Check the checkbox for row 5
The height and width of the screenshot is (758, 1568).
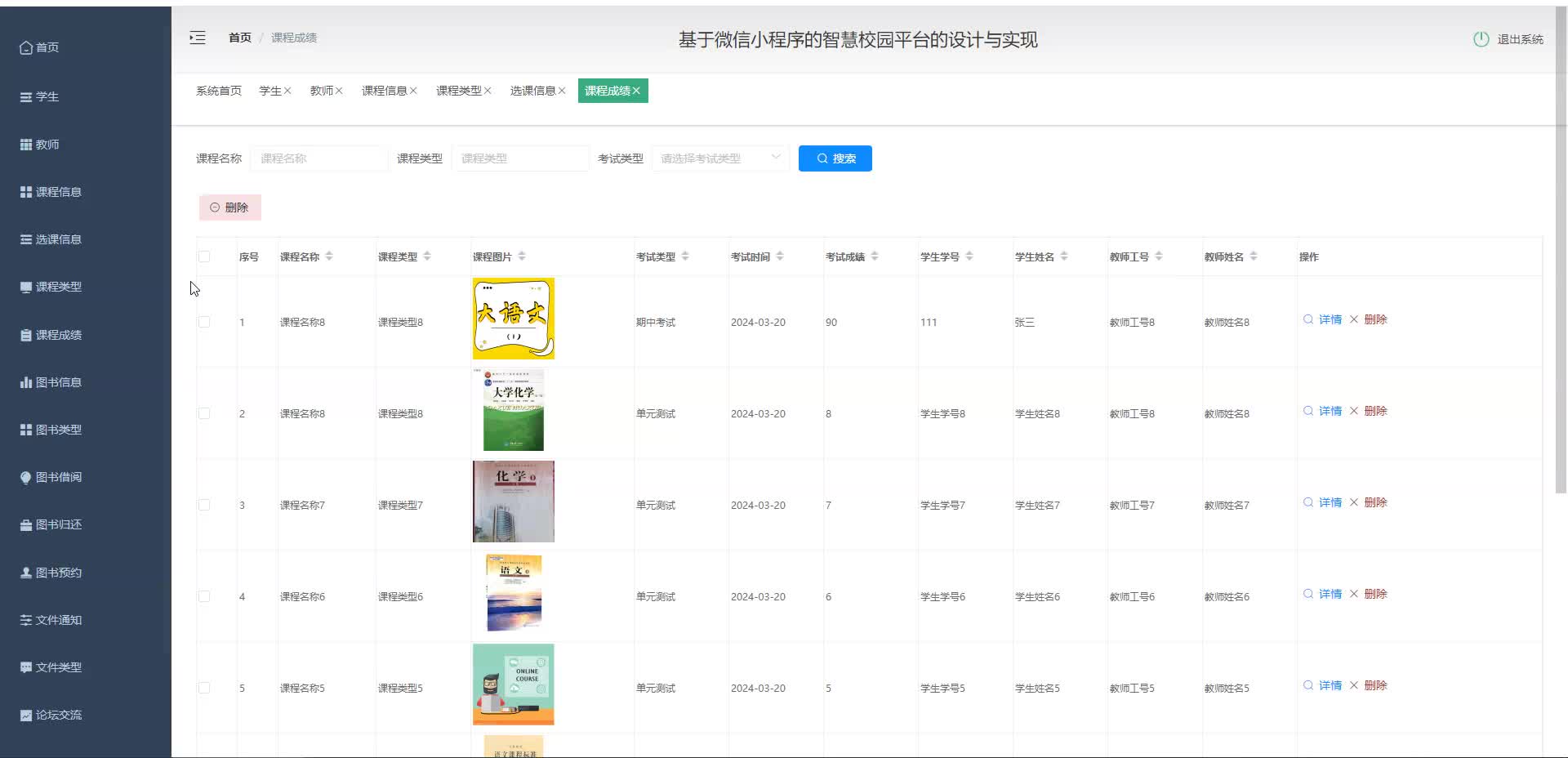[204, 688]
